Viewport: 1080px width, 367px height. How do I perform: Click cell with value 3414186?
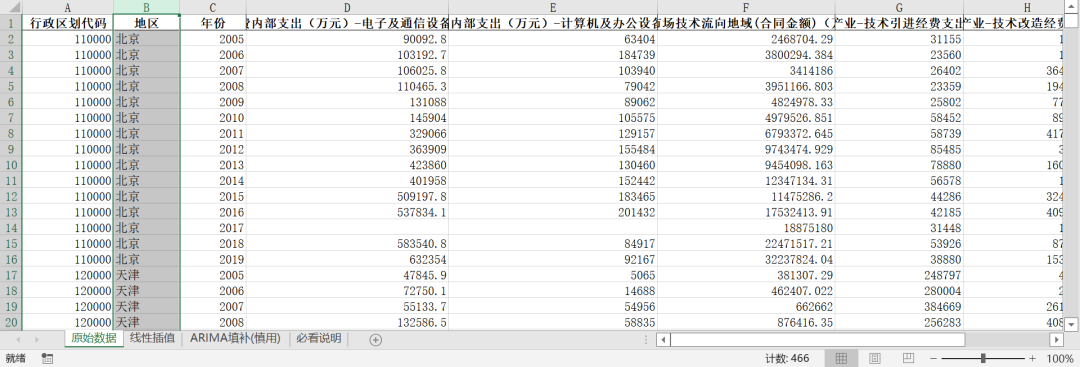click(x=746, y=71)
